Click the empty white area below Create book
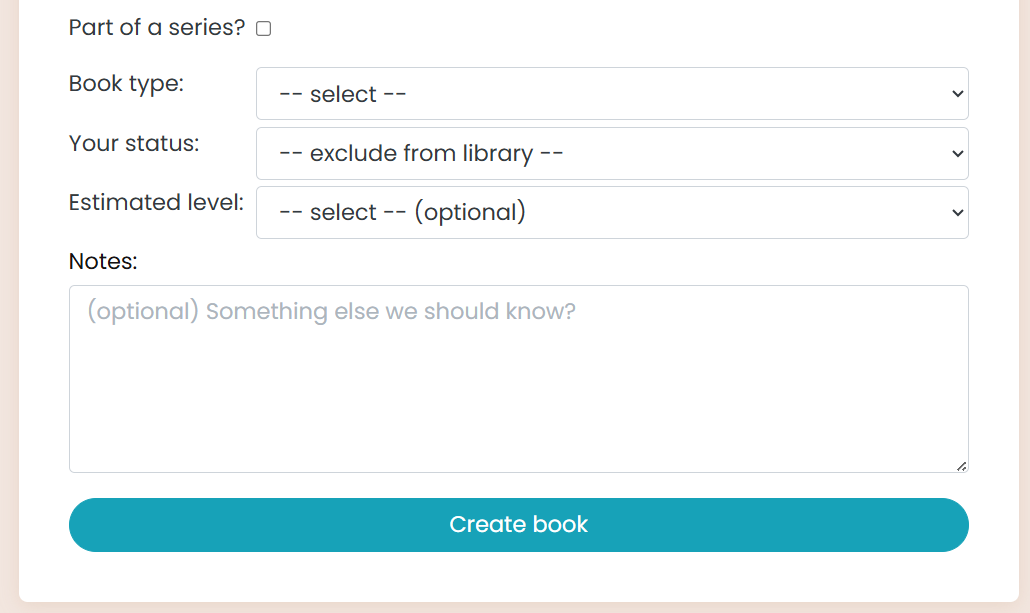This screenshot has width=1030, height=613. (x=519, y=577)
